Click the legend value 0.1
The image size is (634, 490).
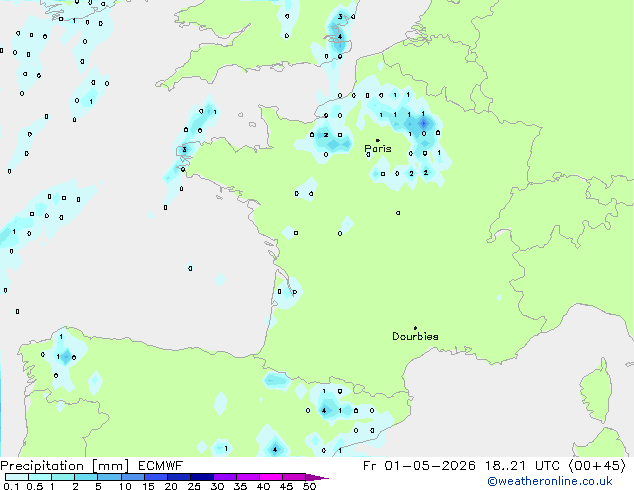[x=11, y=486]
